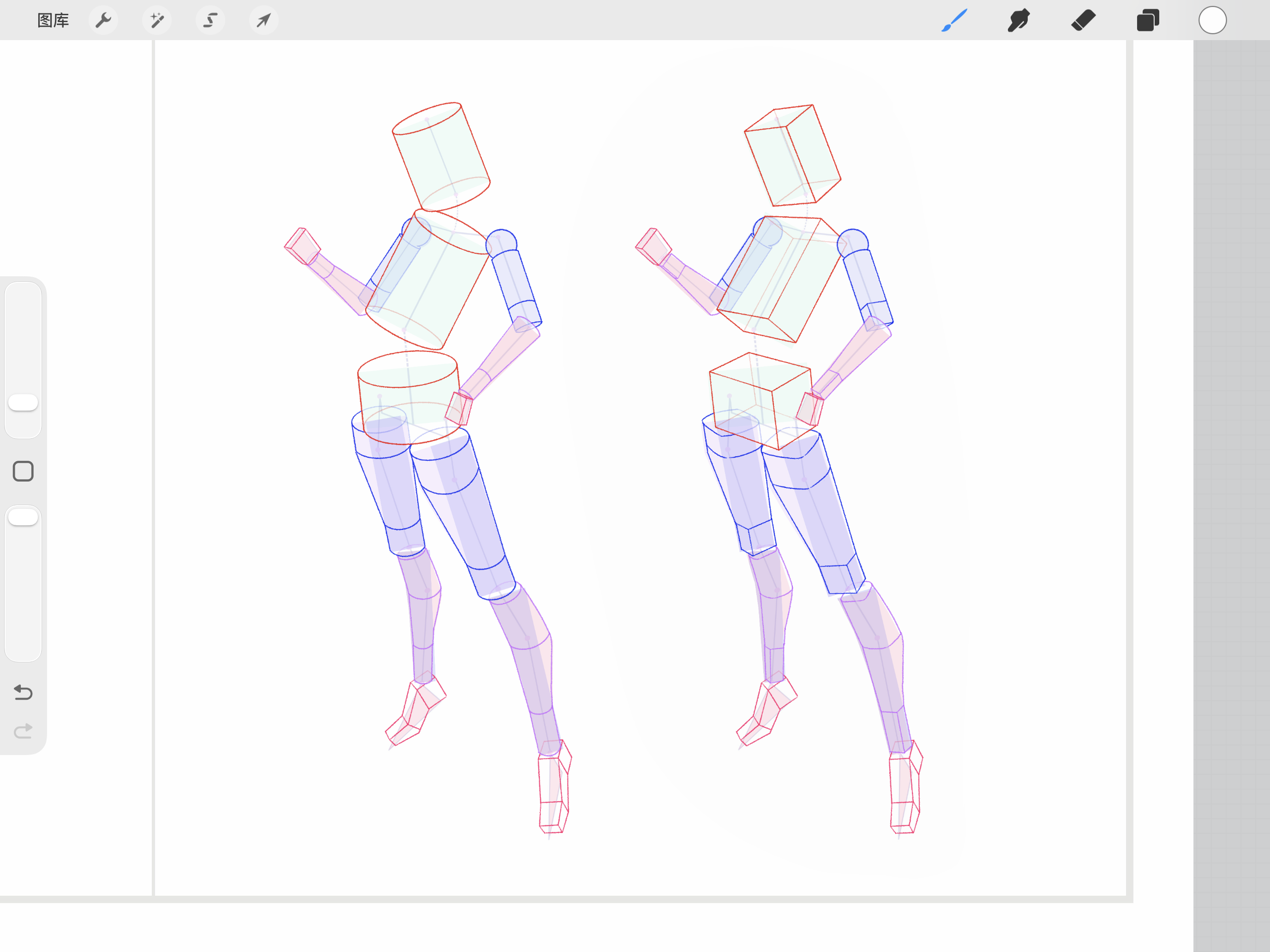Tap the square Modify button on sidebar
This screenshot has width=1270, height=952.
23,471
